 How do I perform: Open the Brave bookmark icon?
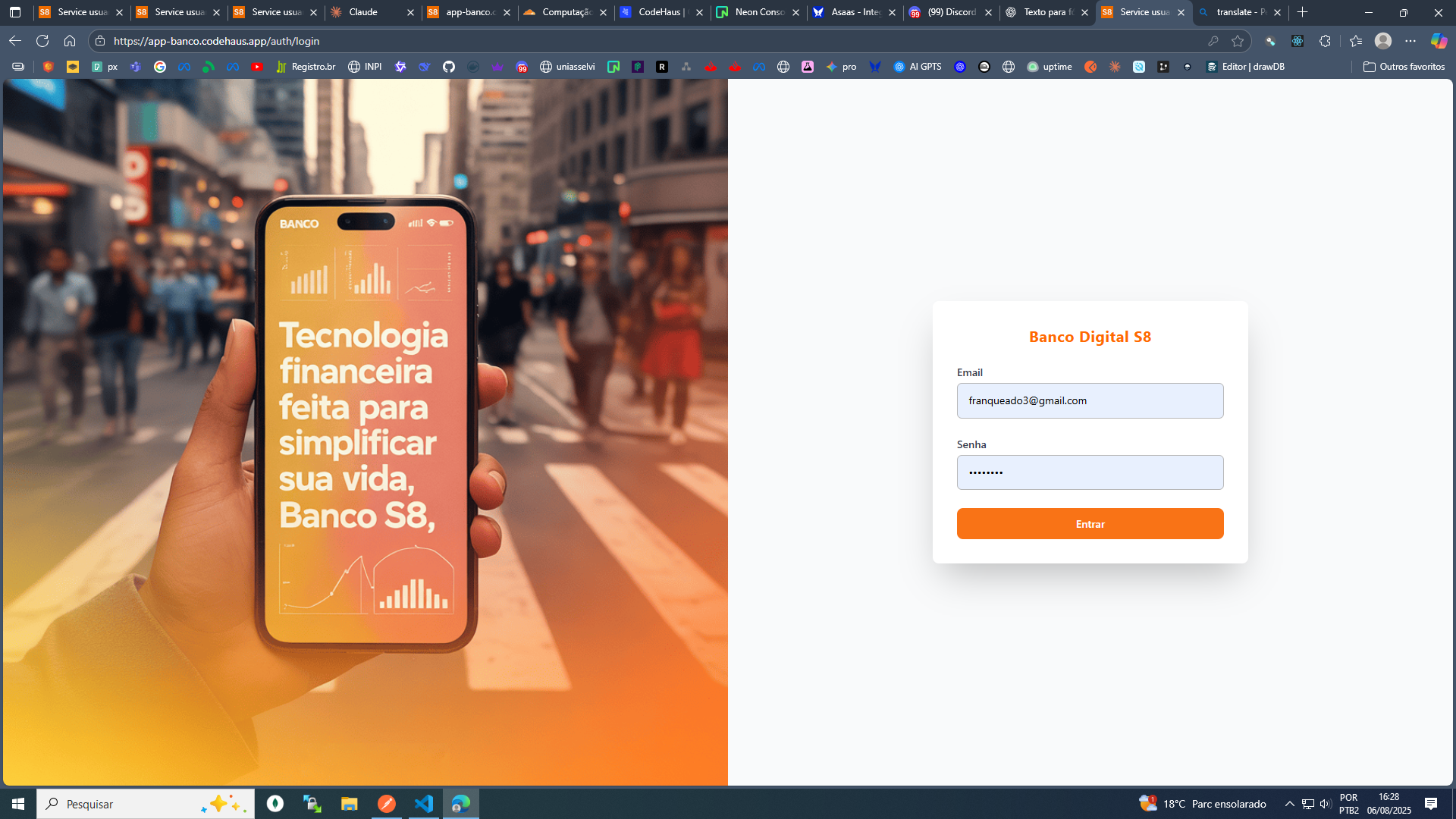(49, 67)
